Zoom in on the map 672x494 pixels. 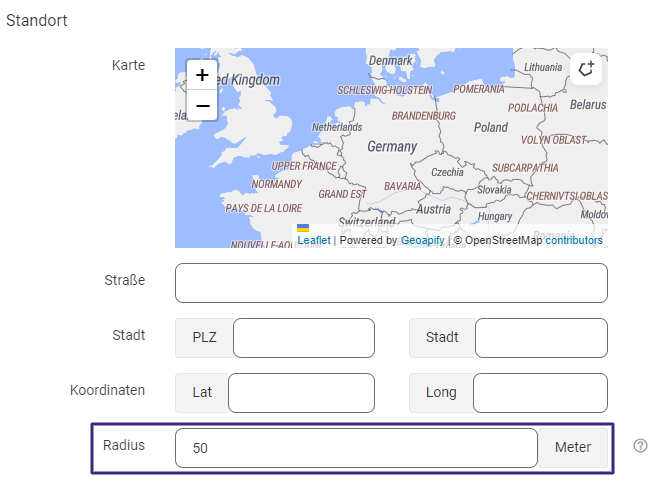[202, 75]
